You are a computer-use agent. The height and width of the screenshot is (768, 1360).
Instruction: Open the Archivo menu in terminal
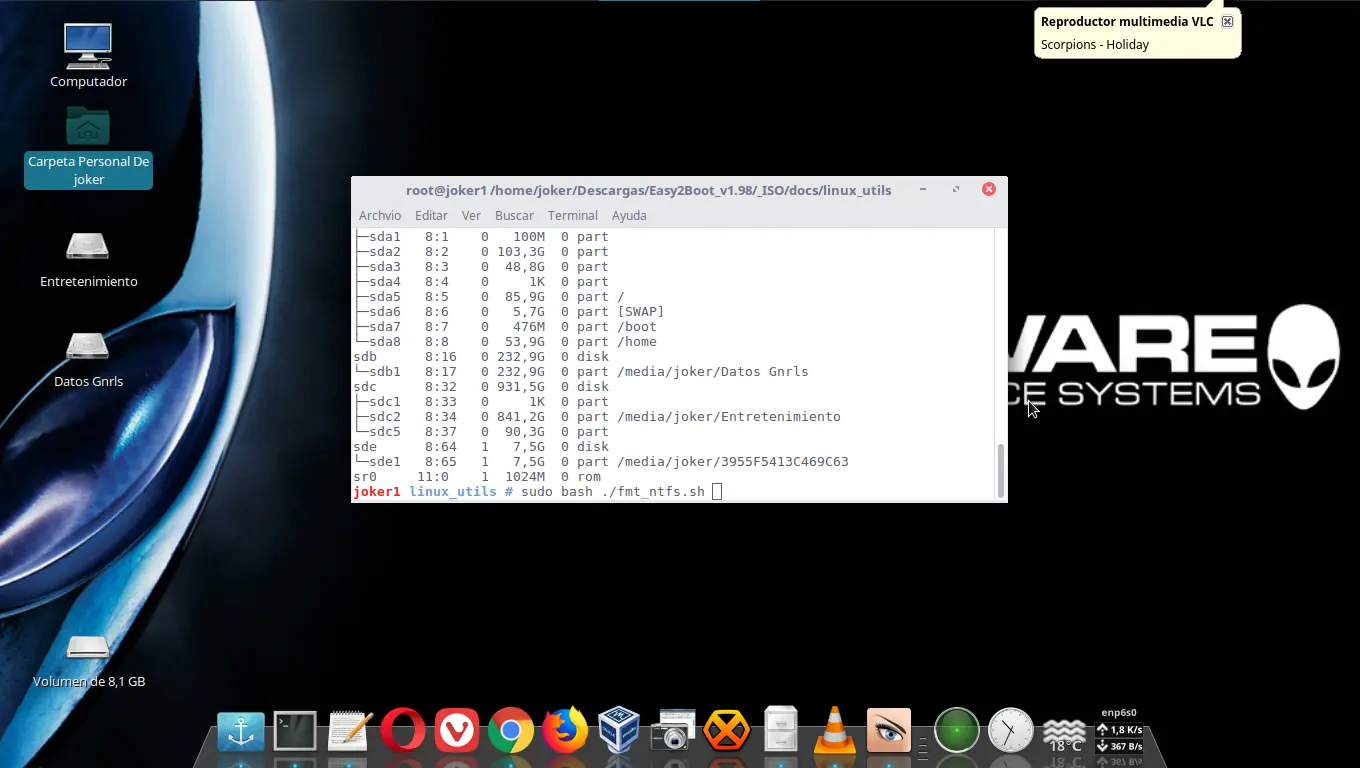click(x=380, y=216)
